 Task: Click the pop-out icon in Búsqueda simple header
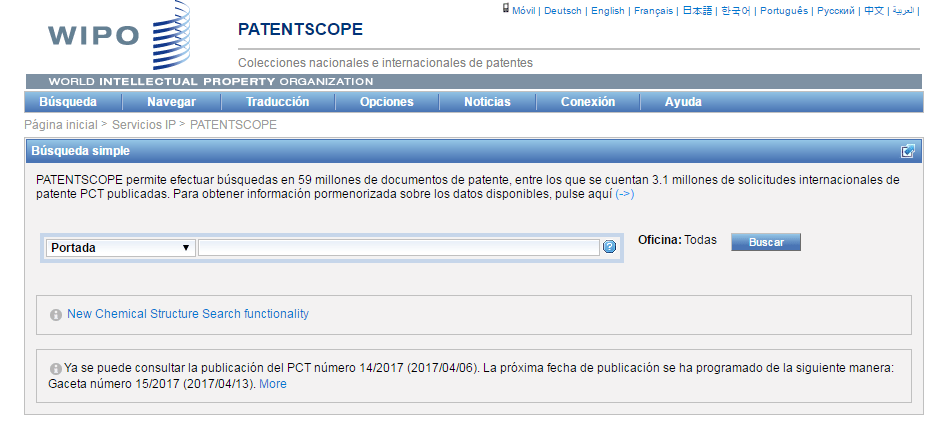point(908,151)
